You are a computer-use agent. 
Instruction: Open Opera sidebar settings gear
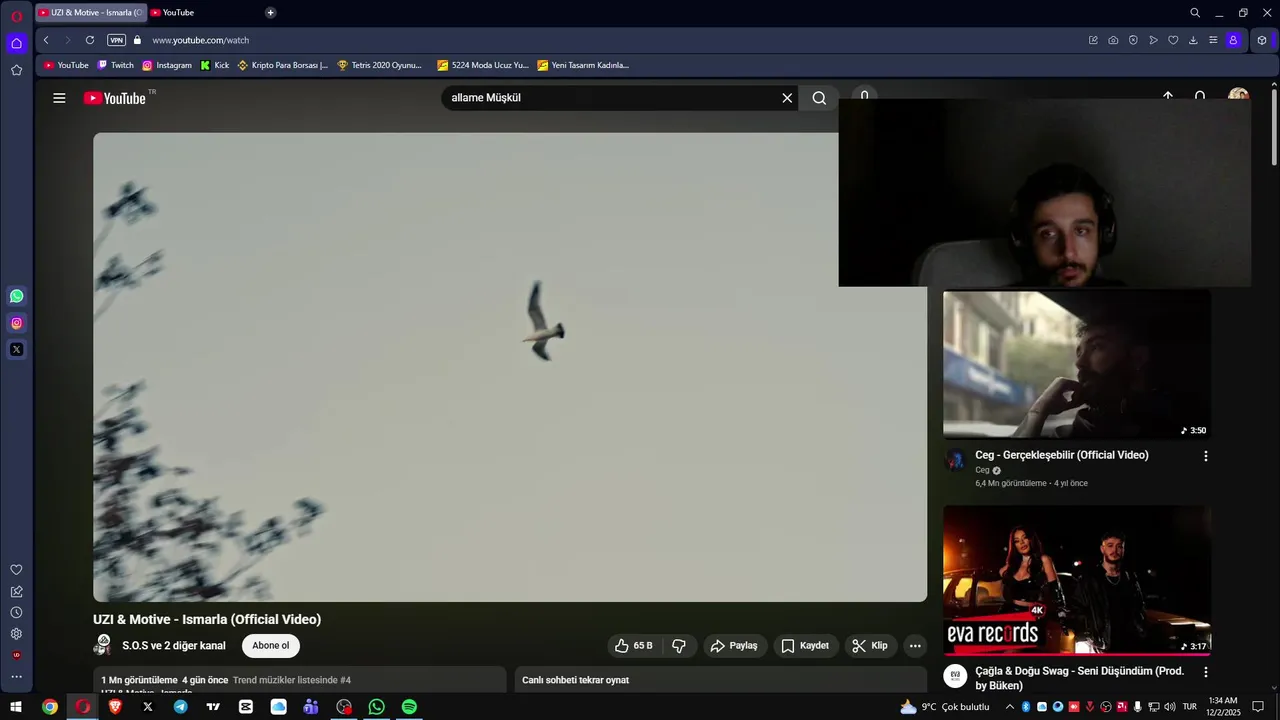(x=16, y=634)
